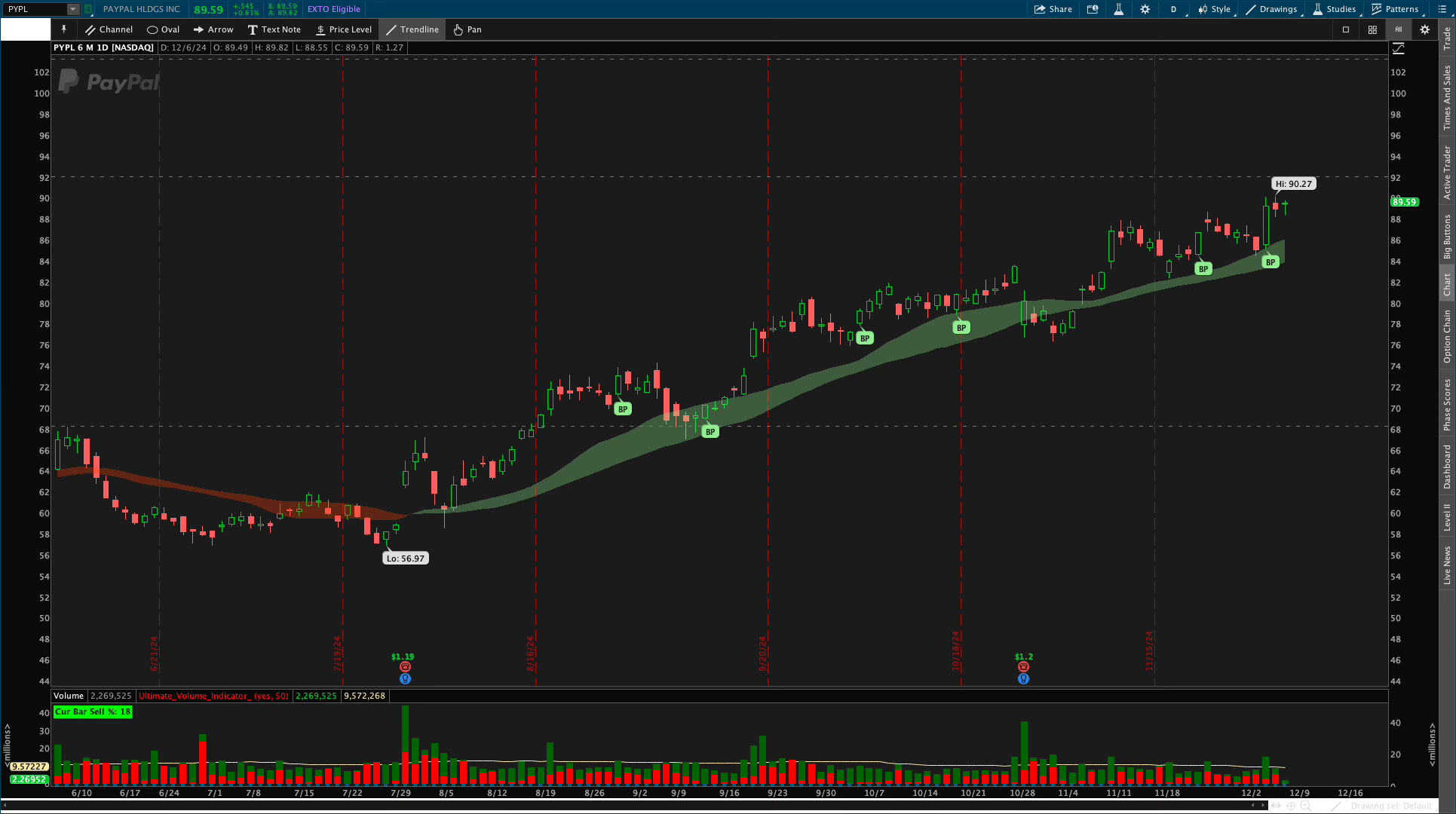Click the Text Note tool button
This screenshot has width=1456, height=814.
tap(274, 29)
